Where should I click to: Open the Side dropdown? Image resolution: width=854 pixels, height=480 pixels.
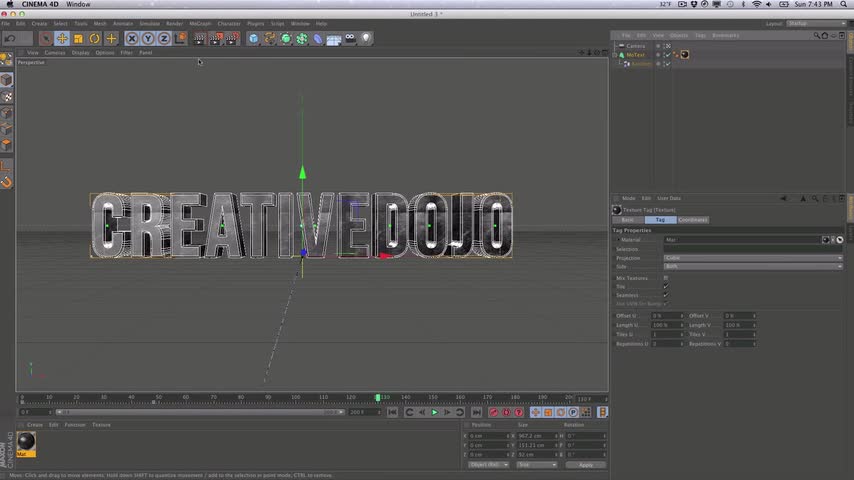[x=753, y=266]
